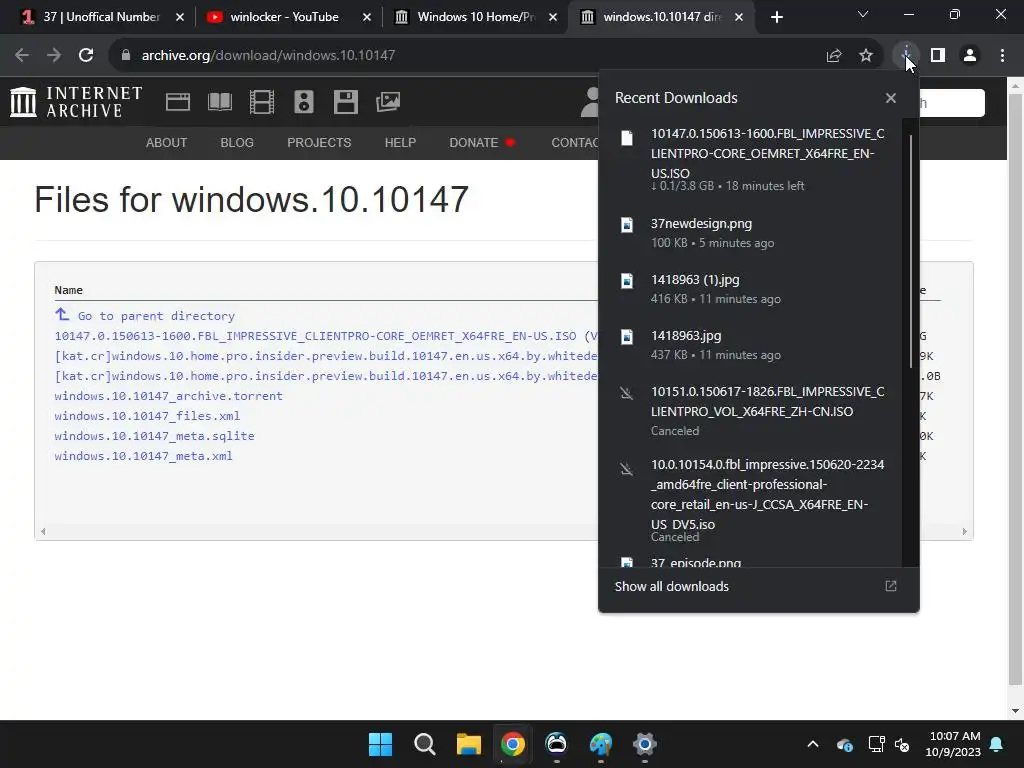Open Chrome profile avatar
Screen dimensions: 1024x768
click(x=970, y=56)
